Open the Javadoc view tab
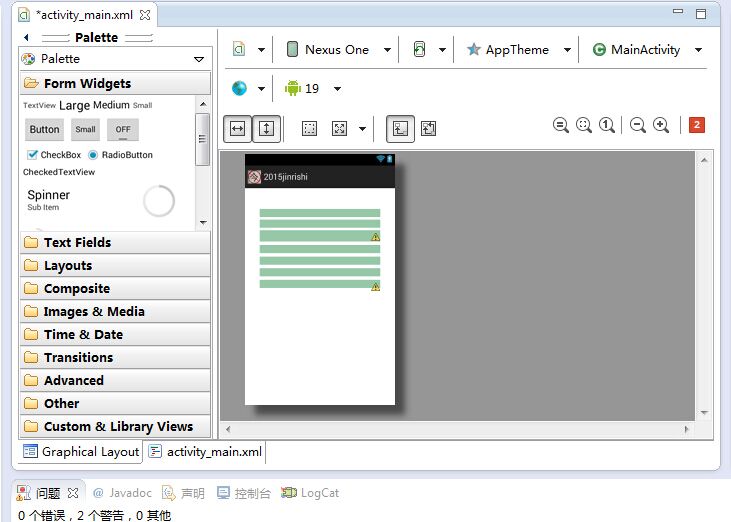This screenshot has width=731, height=522. pos(122,493)
